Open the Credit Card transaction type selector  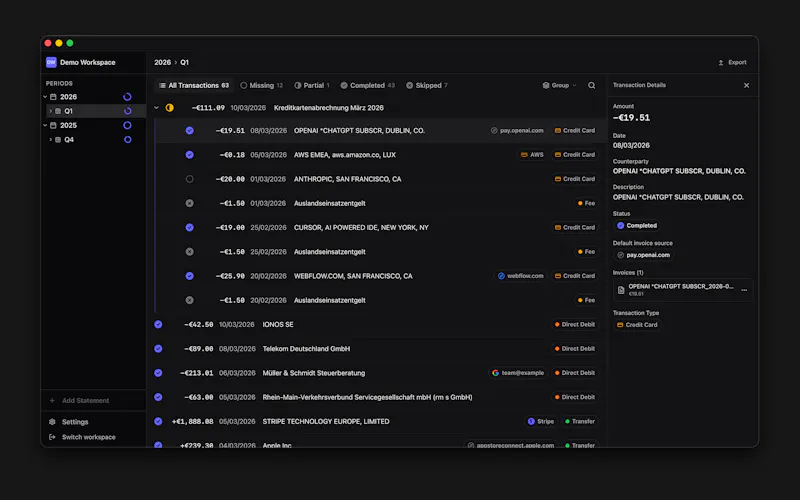[637, 325]
